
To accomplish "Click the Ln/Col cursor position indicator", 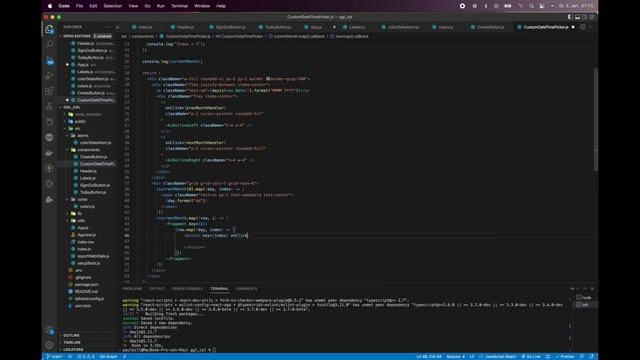I will (429, 357).
